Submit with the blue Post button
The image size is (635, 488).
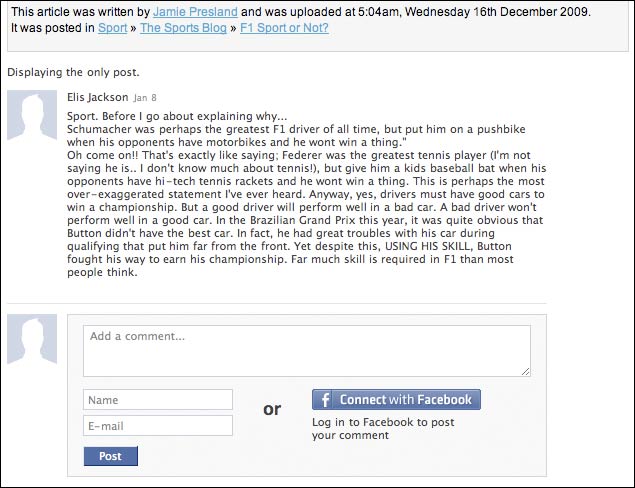coord(111,456)
